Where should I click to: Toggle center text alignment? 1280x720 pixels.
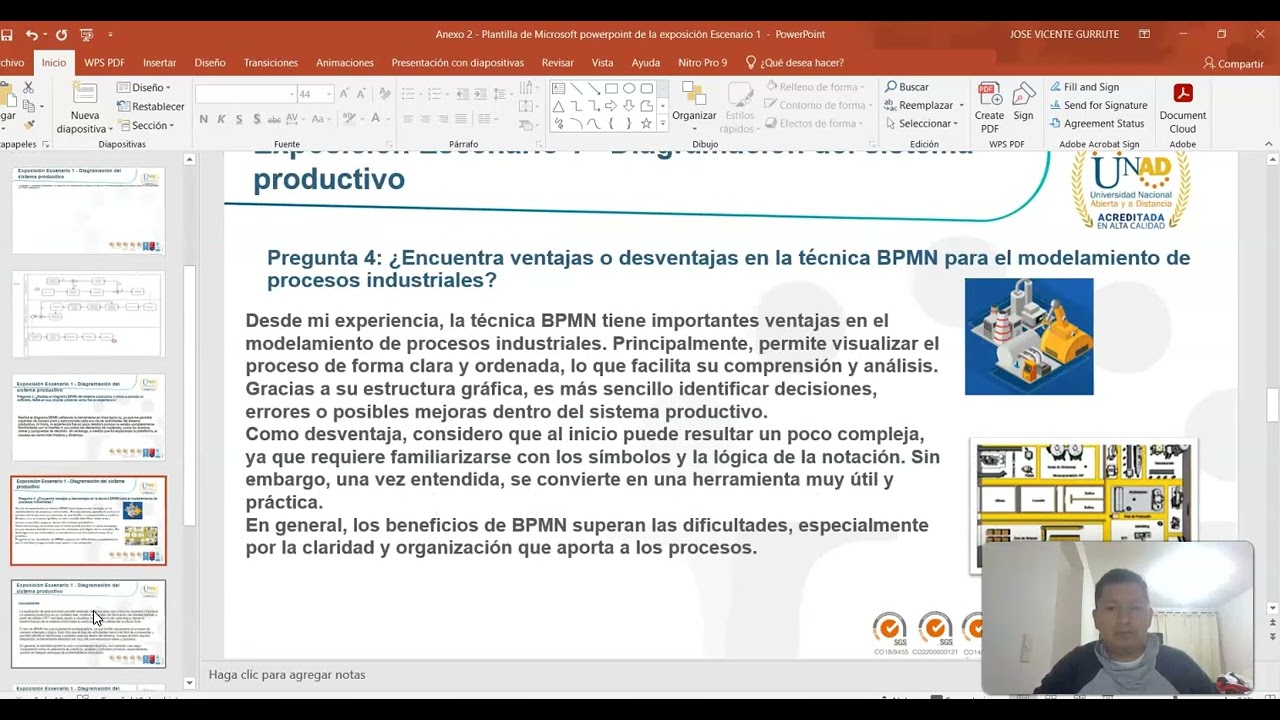425,119
